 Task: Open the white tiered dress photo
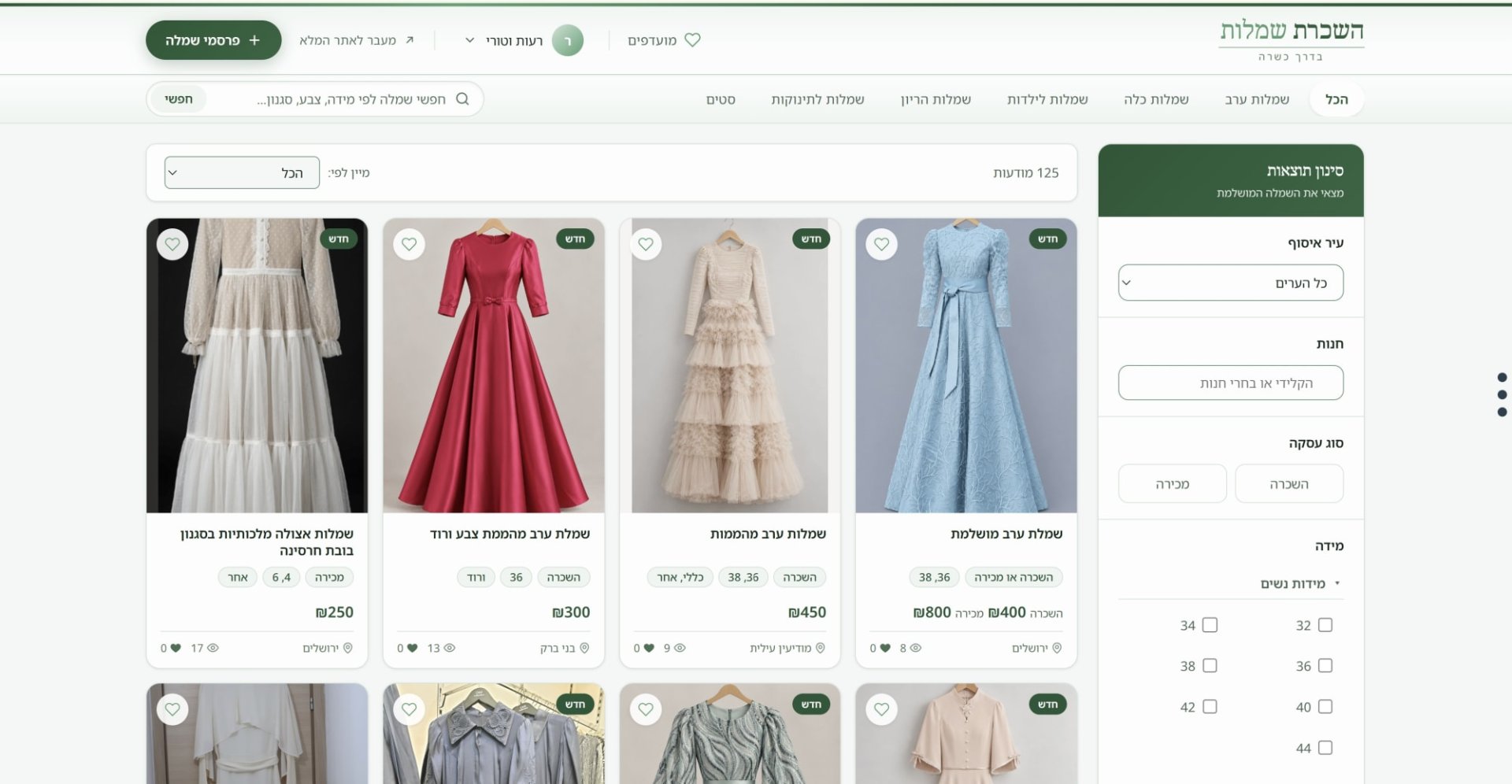(x=257, y=366)
